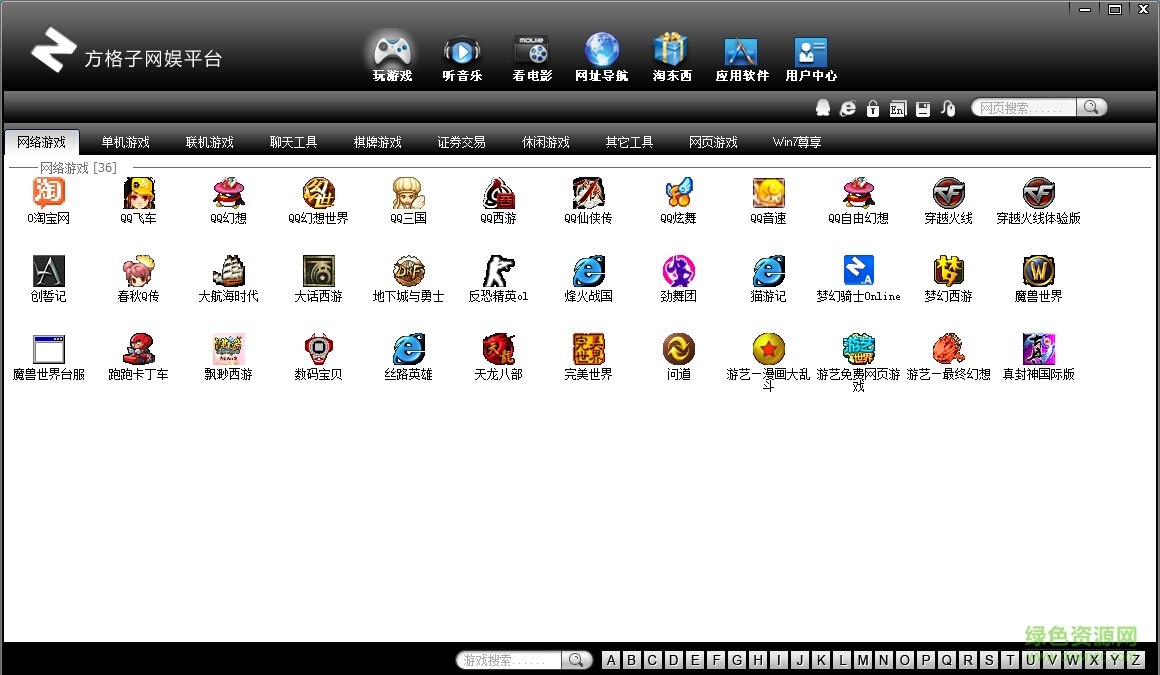Filter games by letter A
Screen dimensions: 1160x675
point(611,660)
